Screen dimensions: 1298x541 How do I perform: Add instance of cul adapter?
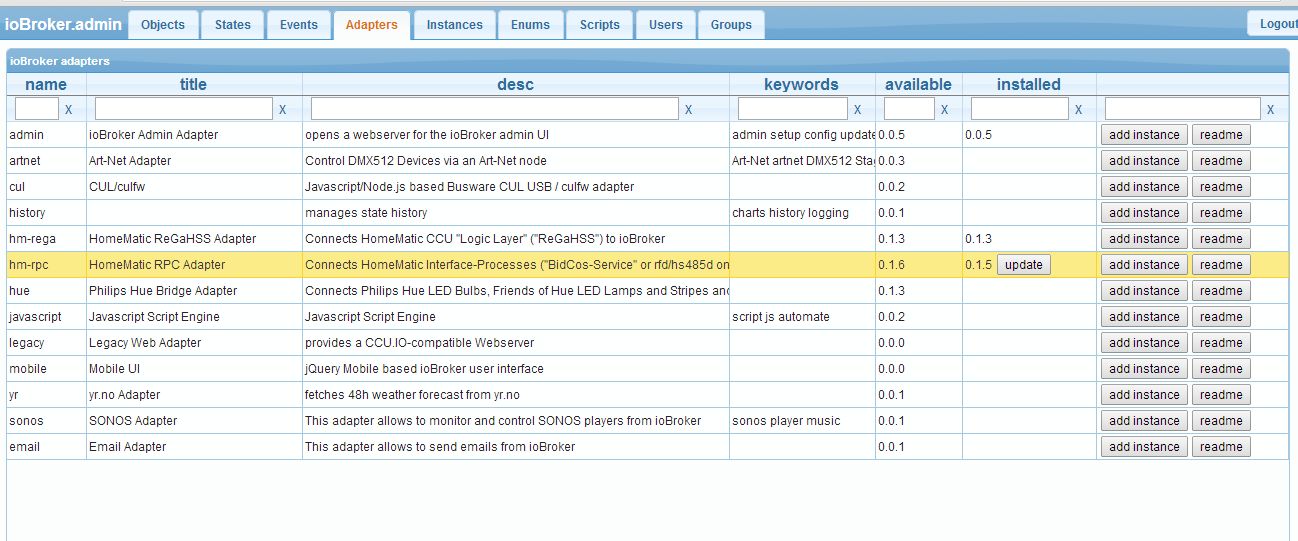1144,187
